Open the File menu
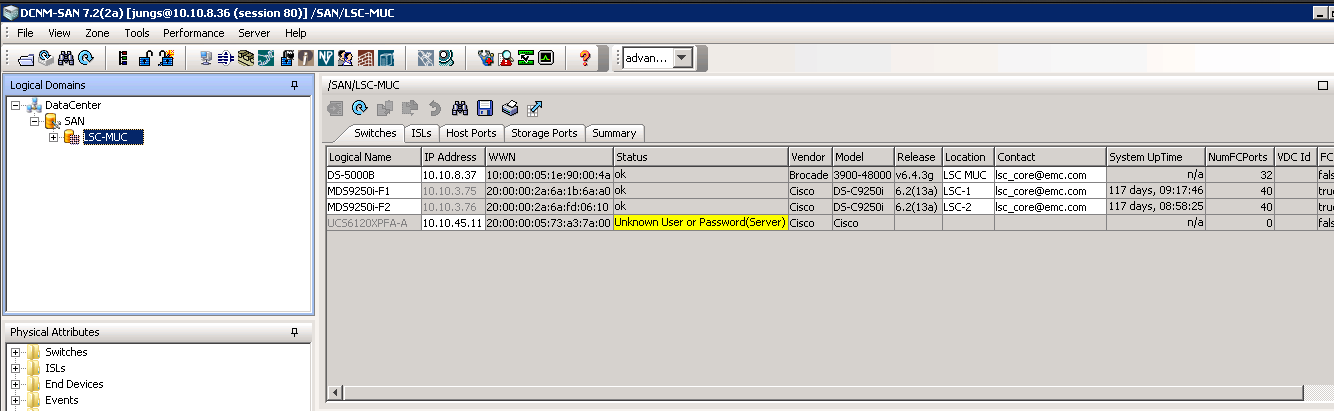The width and height of the screenshot is (1334, 411). click(x=25, y=33)
